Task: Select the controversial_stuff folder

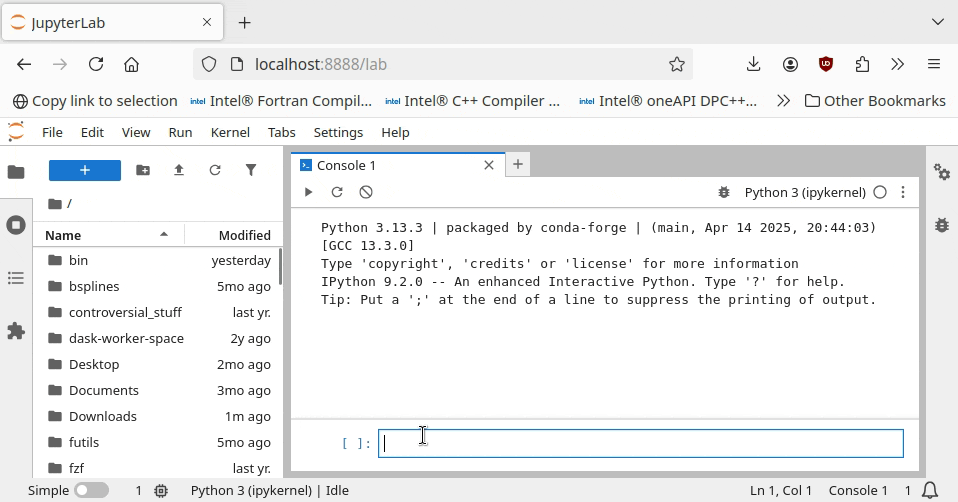Action: (158, 312)
